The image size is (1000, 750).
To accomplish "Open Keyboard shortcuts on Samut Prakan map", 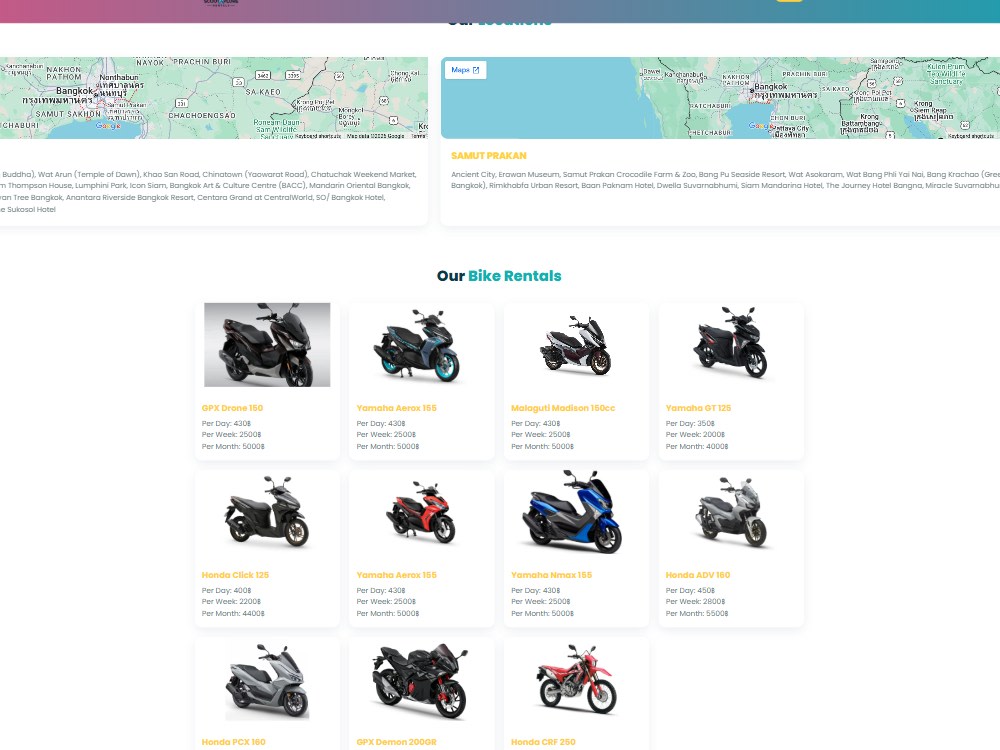I will click(971, 136).
